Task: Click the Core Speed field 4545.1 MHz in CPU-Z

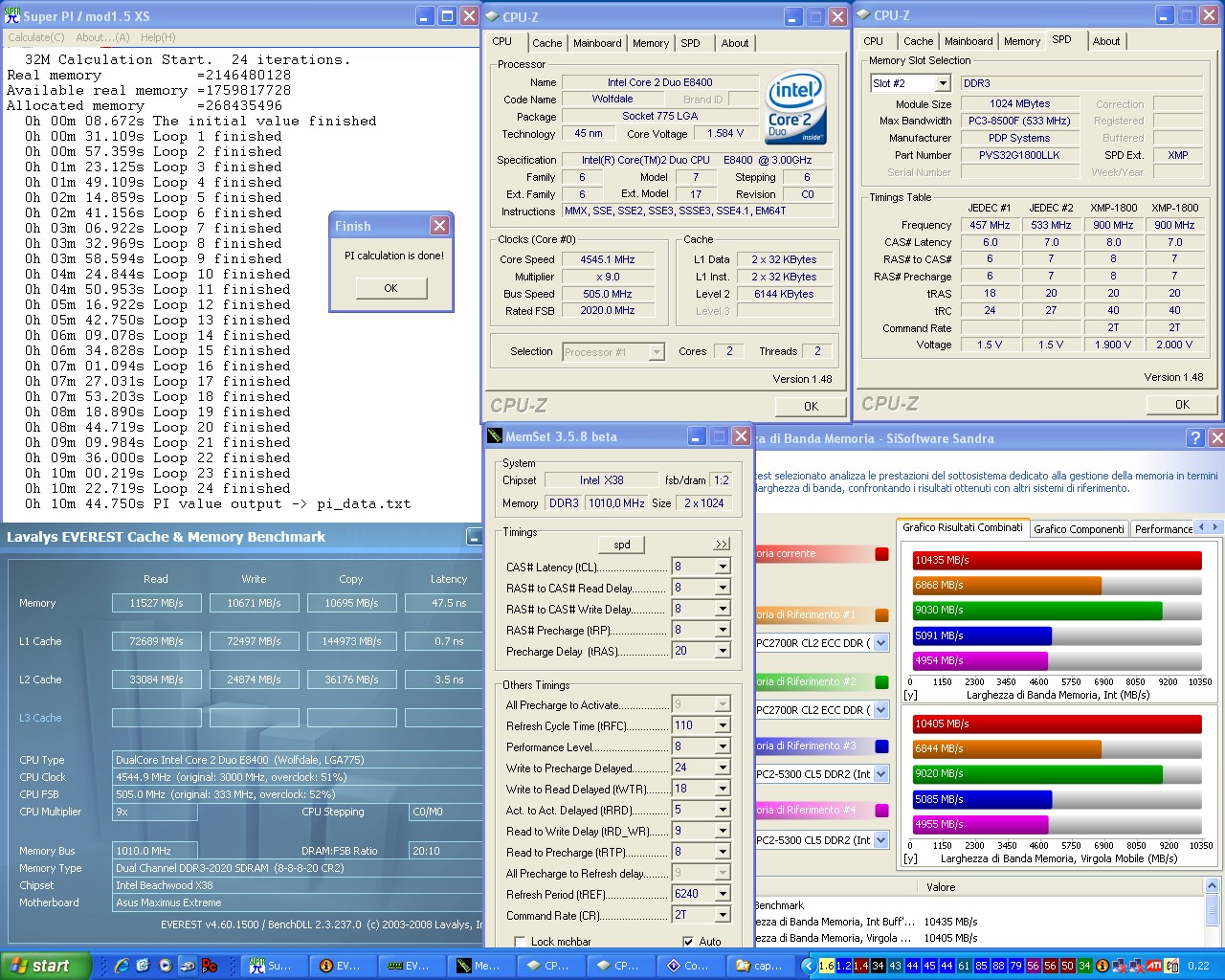Action: [x=608, y=259]
